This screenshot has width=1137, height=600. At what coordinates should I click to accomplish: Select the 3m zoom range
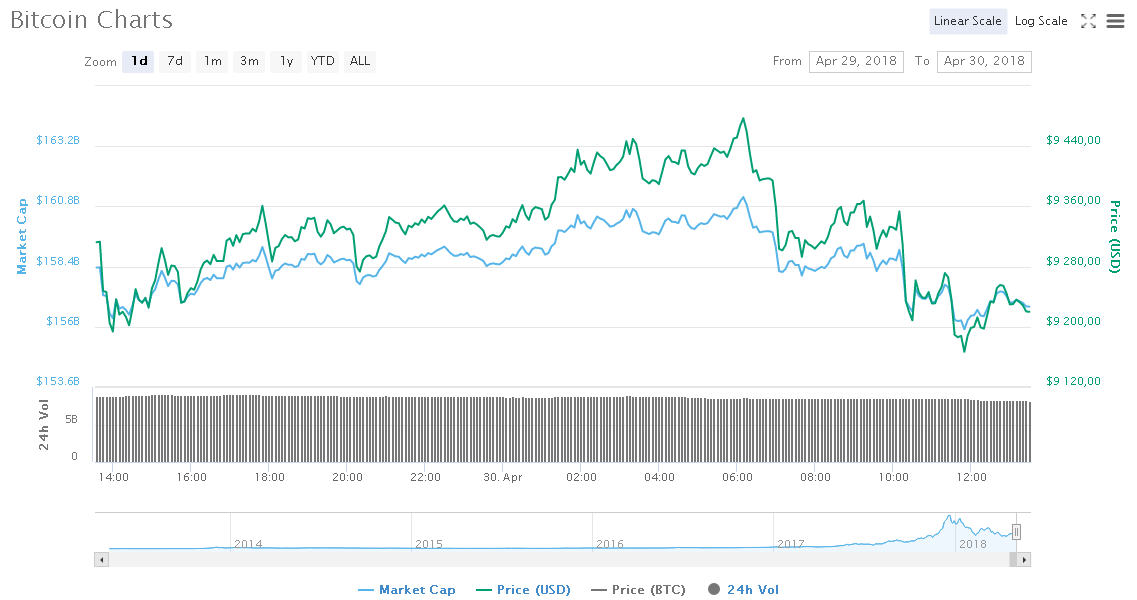[249, 62]
